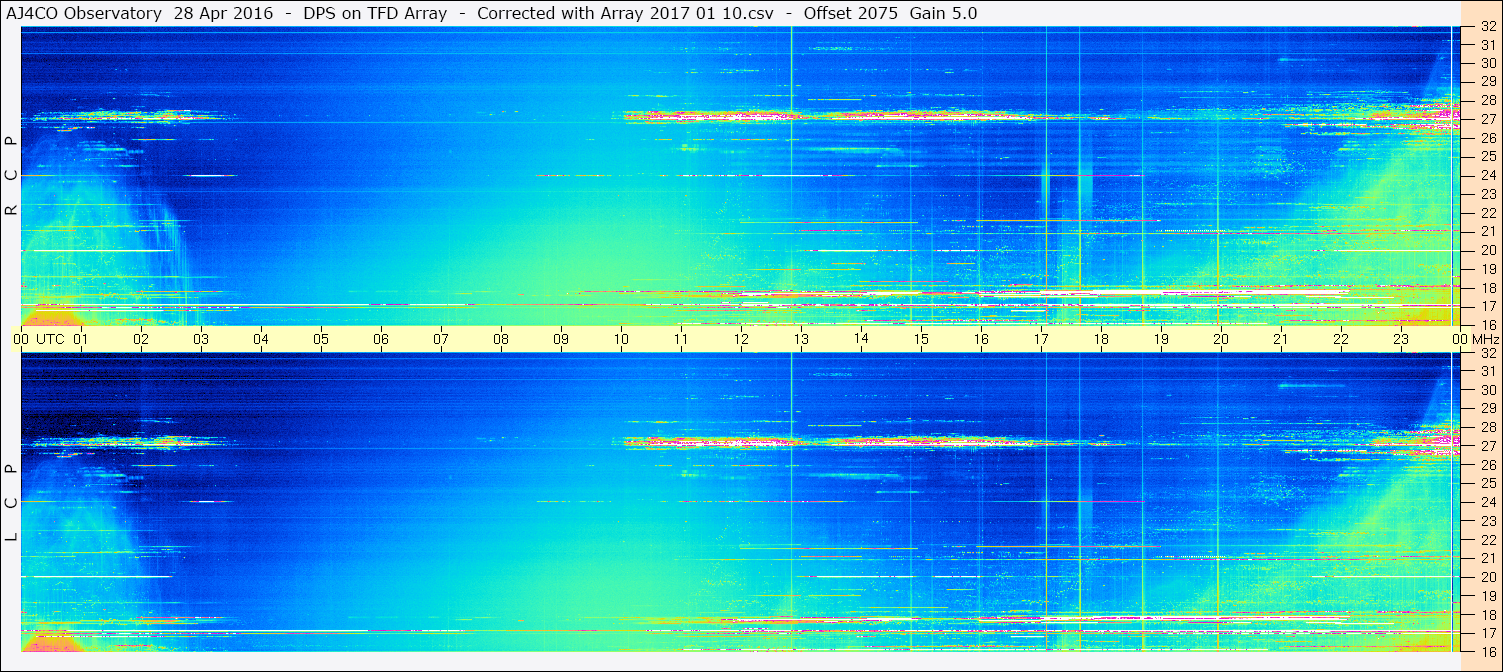Screen dimensions: 1503x672
Task: Click the 22 hour label on time axis
Action: tap(1340, 339)
